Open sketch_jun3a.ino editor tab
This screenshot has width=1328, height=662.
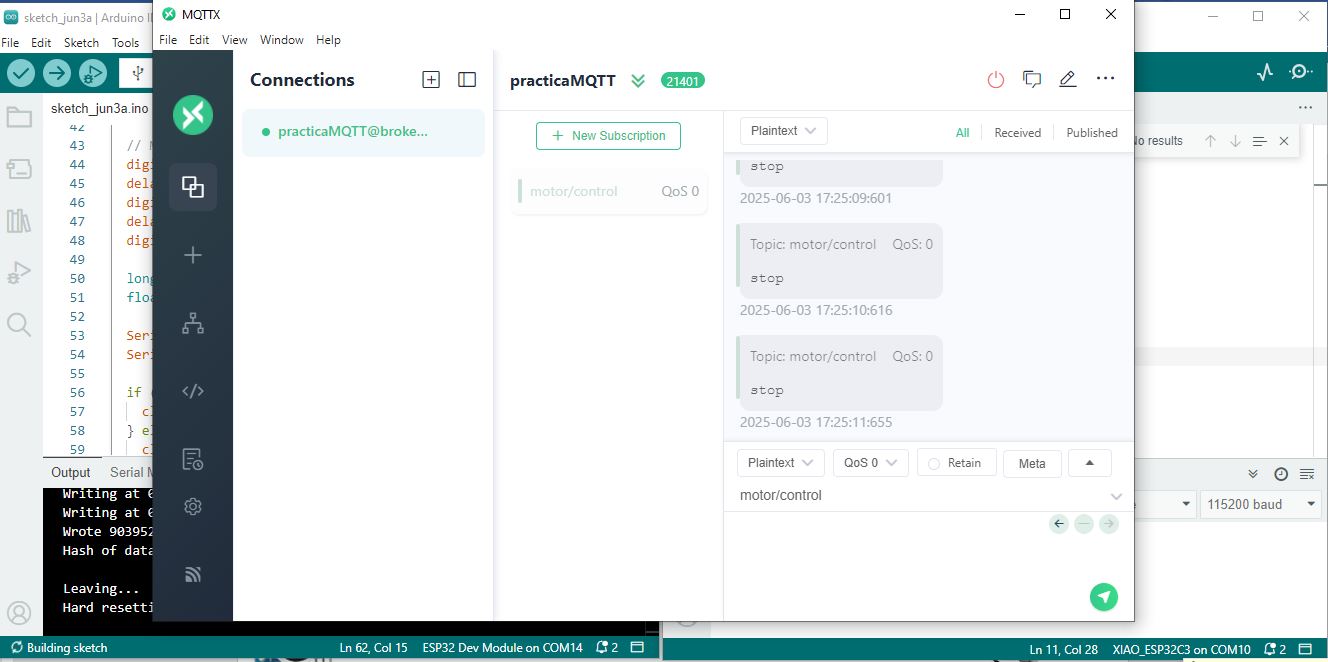pyautogui.click(x=99, y=108)
